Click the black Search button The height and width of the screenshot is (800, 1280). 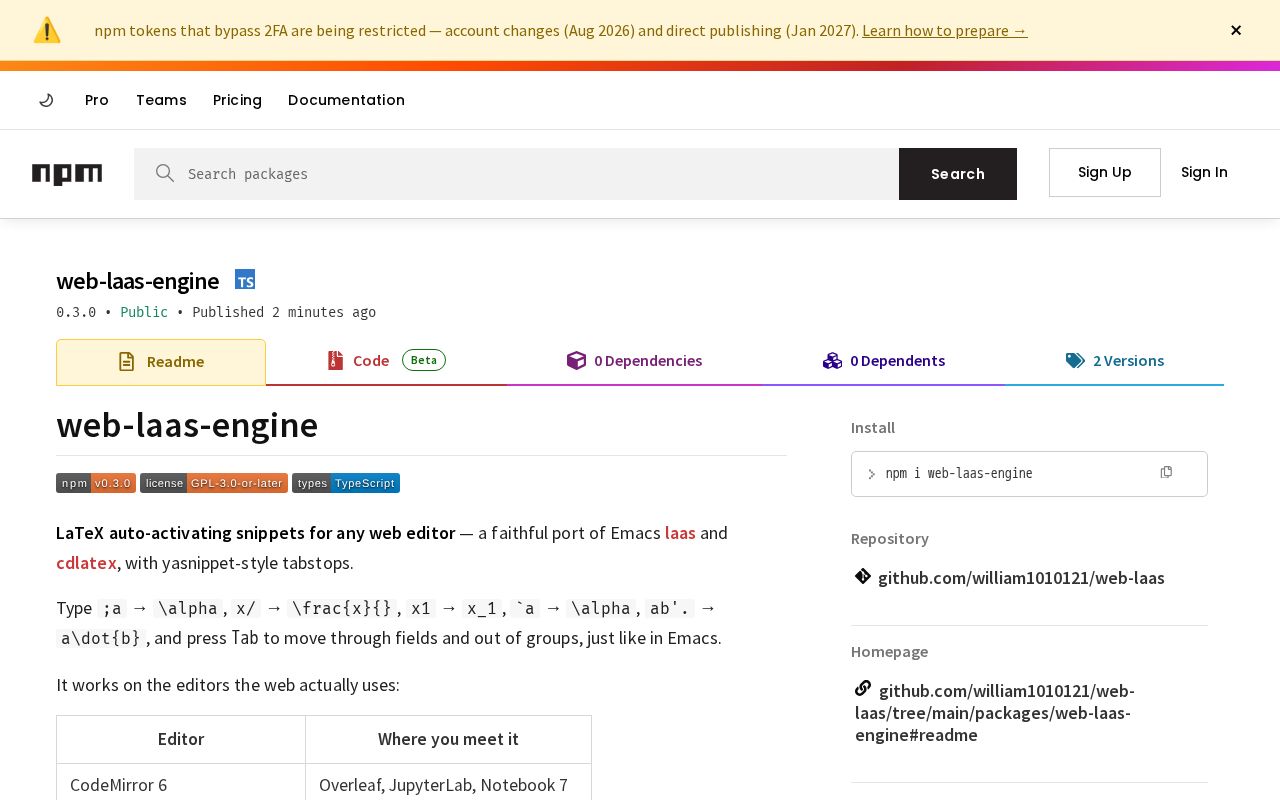click(x=958, y=174)
